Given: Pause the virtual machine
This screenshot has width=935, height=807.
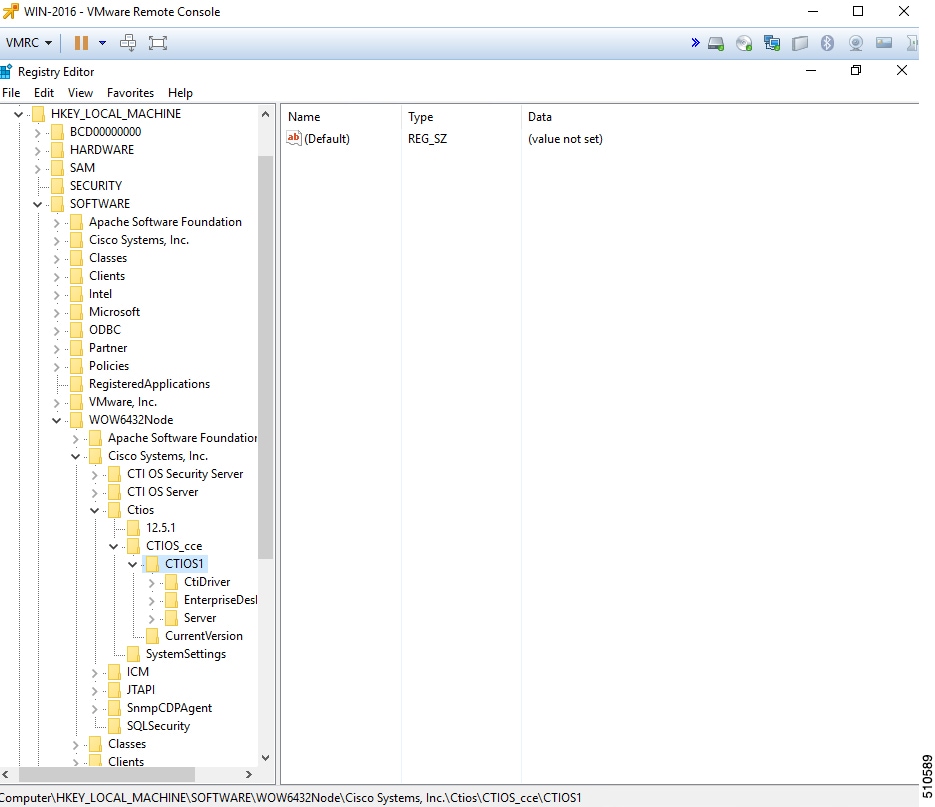Looking at the screenshot, I should (82, 43).
